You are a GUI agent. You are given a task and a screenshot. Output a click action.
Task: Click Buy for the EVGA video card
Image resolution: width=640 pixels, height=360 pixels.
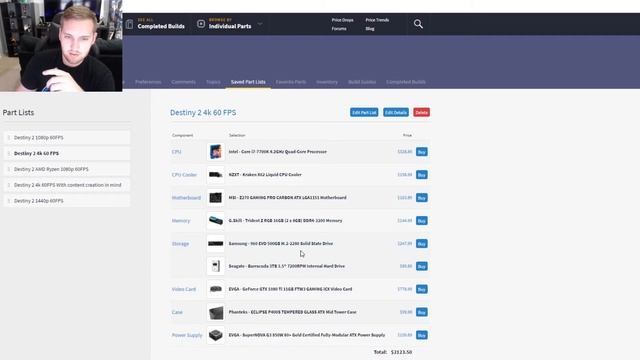click(422, 289)
